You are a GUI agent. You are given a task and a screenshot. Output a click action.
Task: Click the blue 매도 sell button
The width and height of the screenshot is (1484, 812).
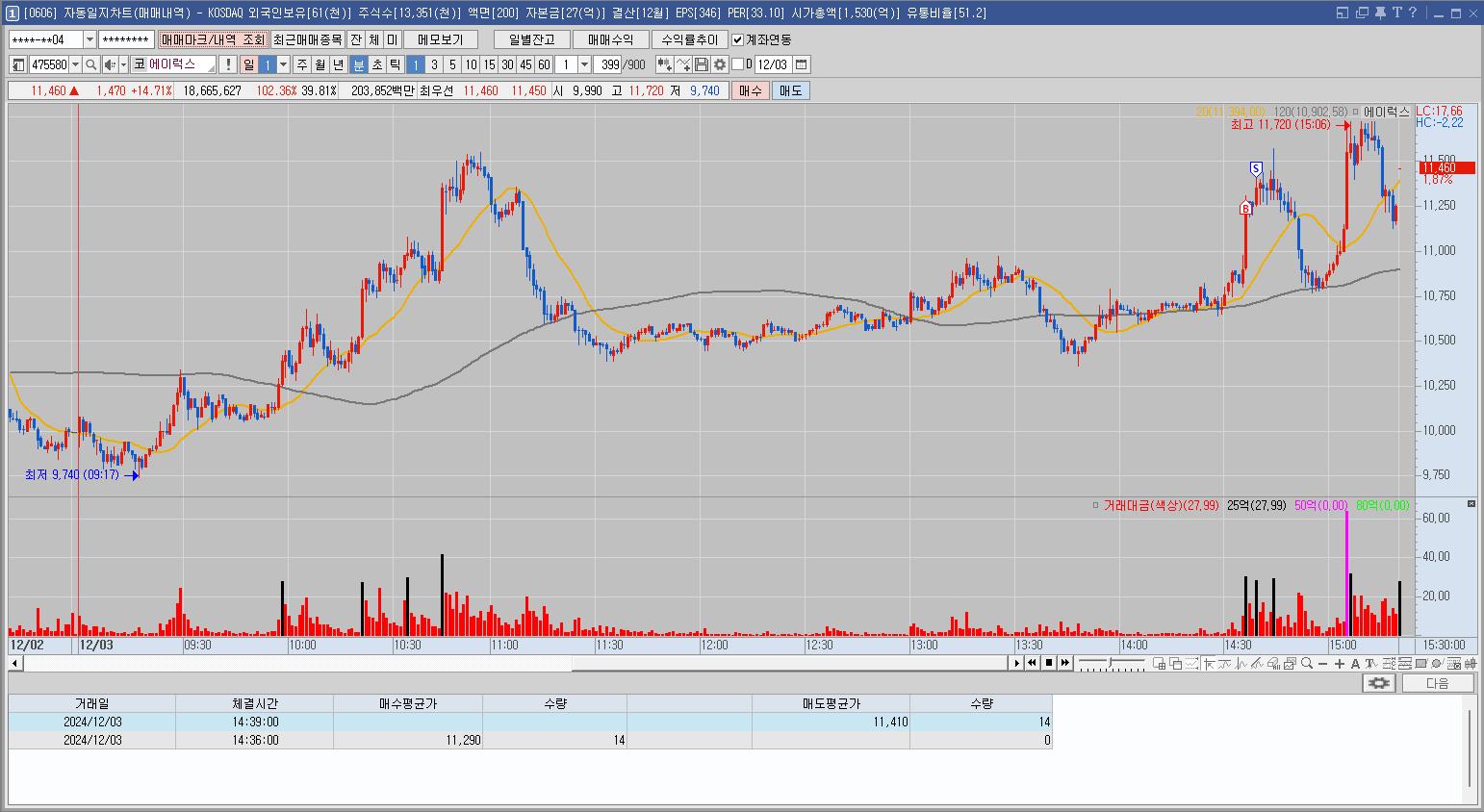[790, 90]
